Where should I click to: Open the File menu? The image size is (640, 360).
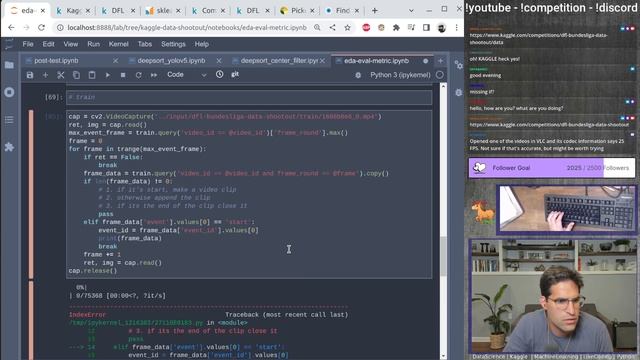28,44
